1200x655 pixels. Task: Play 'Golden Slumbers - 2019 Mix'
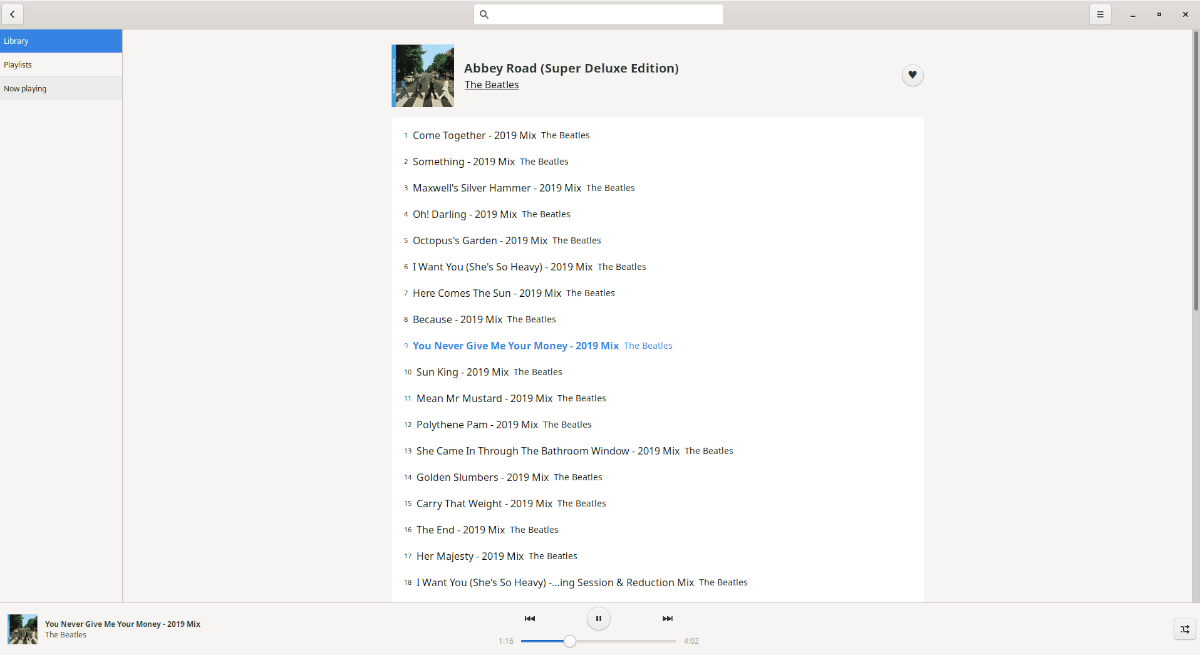point(657,477)
